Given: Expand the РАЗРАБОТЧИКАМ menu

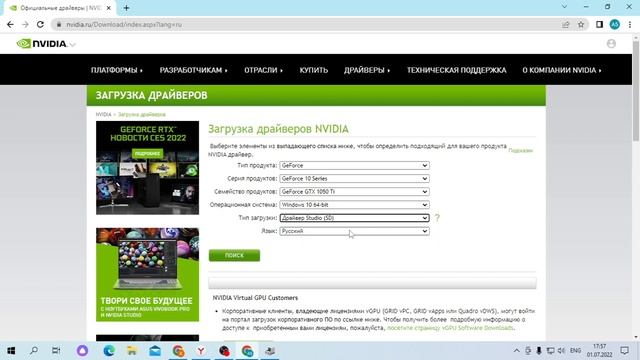Looking at the screenshot, I should [x=193, y=70].
